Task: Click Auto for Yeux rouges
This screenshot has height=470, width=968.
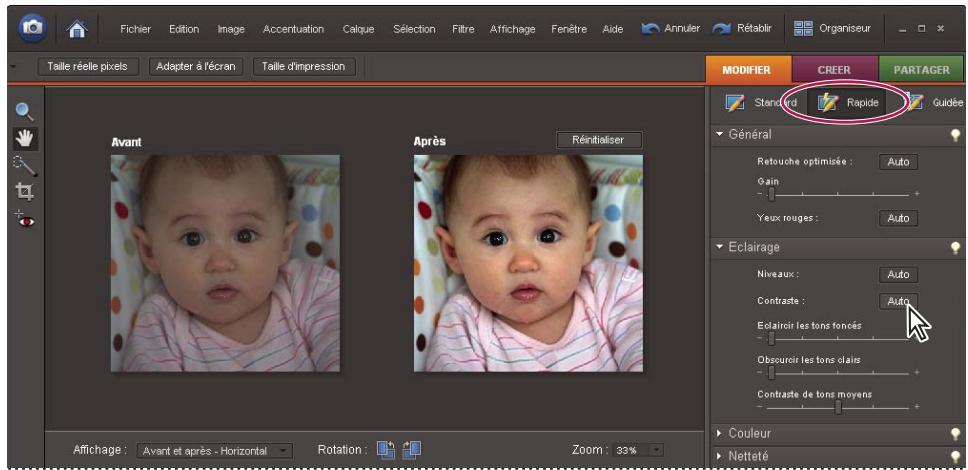Action: point(898,218)
